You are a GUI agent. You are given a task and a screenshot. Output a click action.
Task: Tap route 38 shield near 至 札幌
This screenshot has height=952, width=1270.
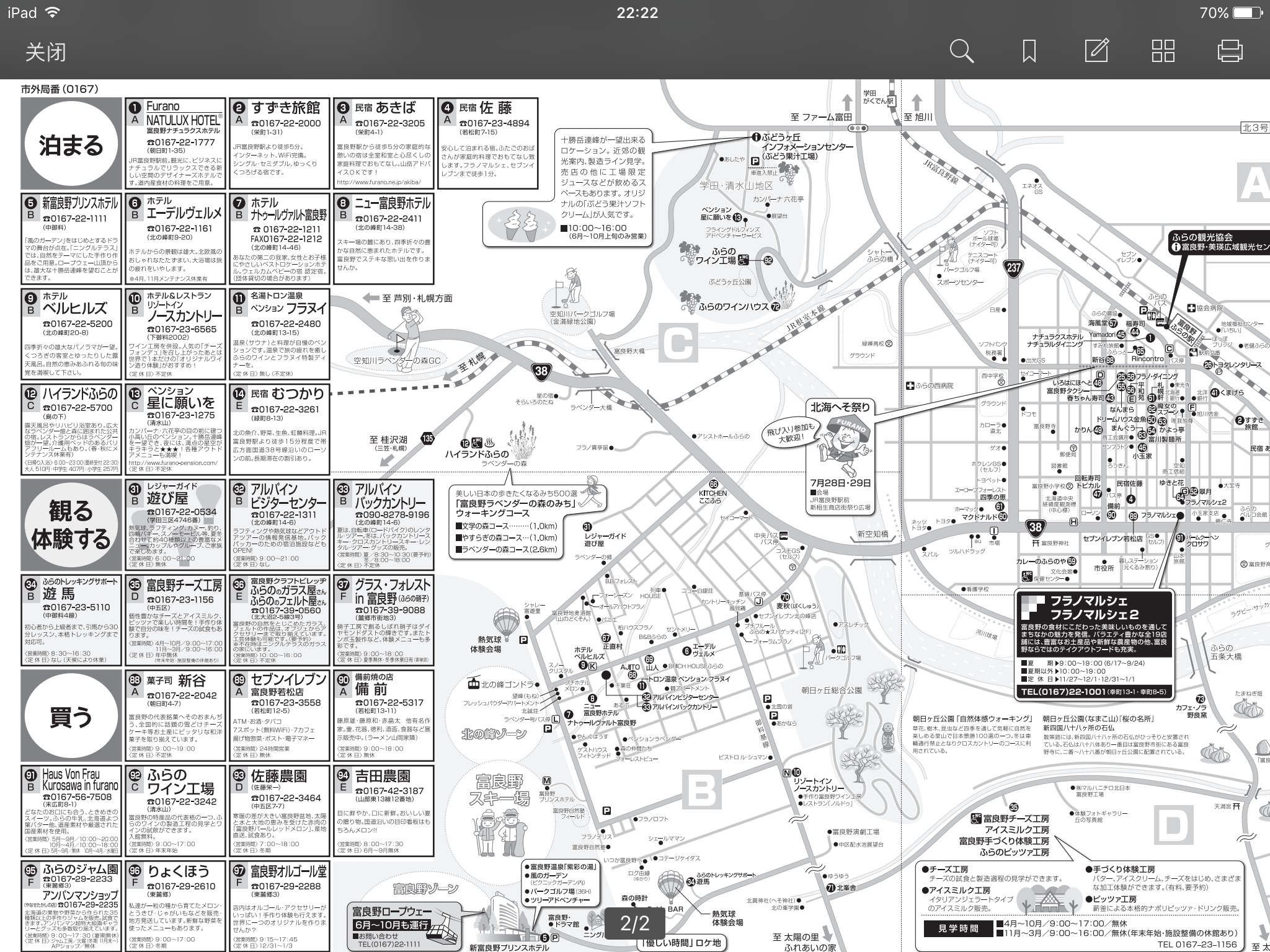coord(542,371)
